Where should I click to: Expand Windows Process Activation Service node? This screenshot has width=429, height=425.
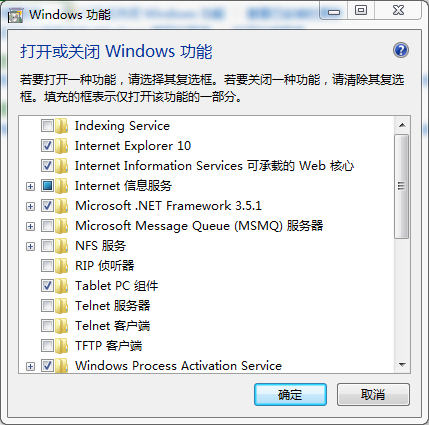coord(30,366)
